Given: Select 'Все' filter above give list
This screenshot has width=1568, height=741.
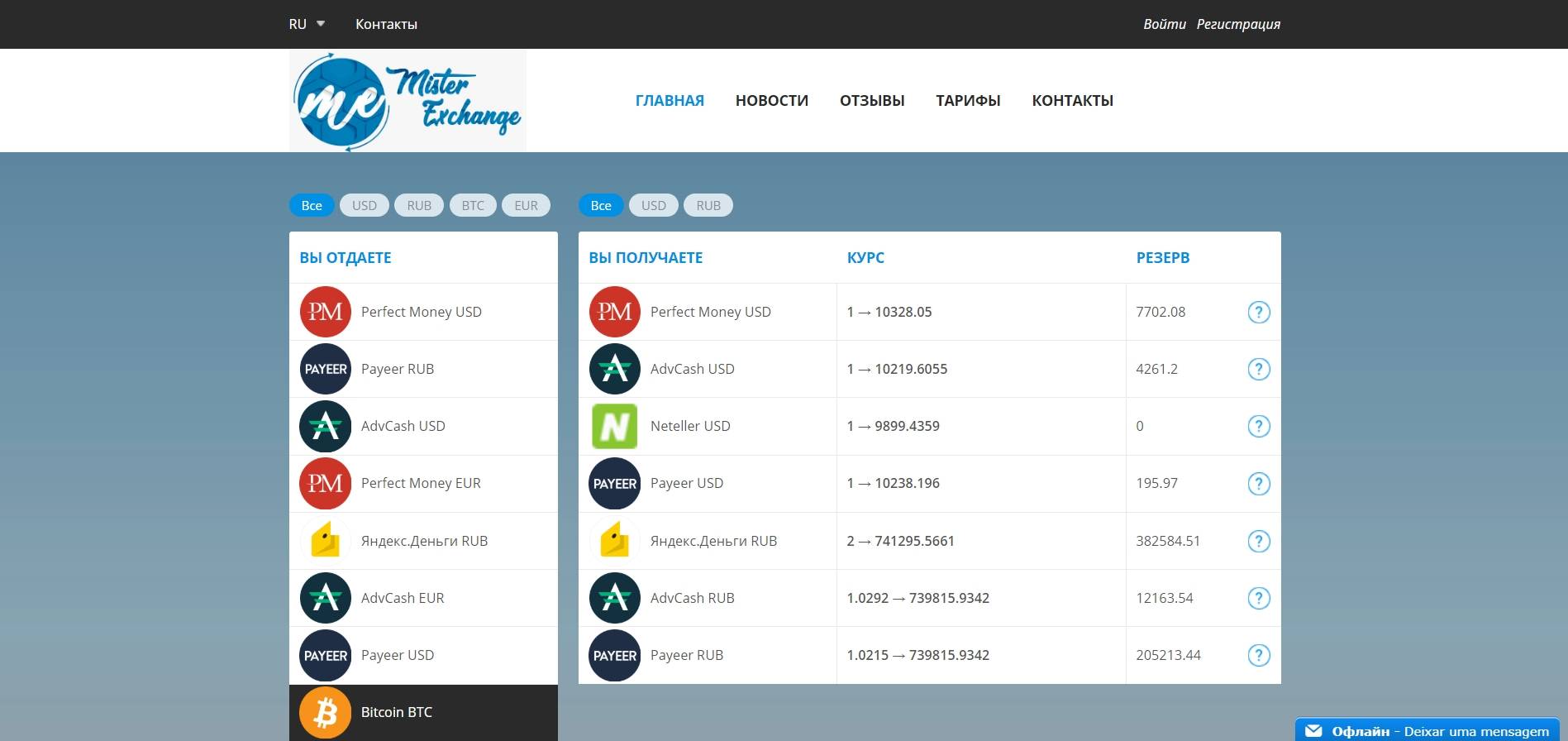Looking at the screenshot, I should point(312,205).
